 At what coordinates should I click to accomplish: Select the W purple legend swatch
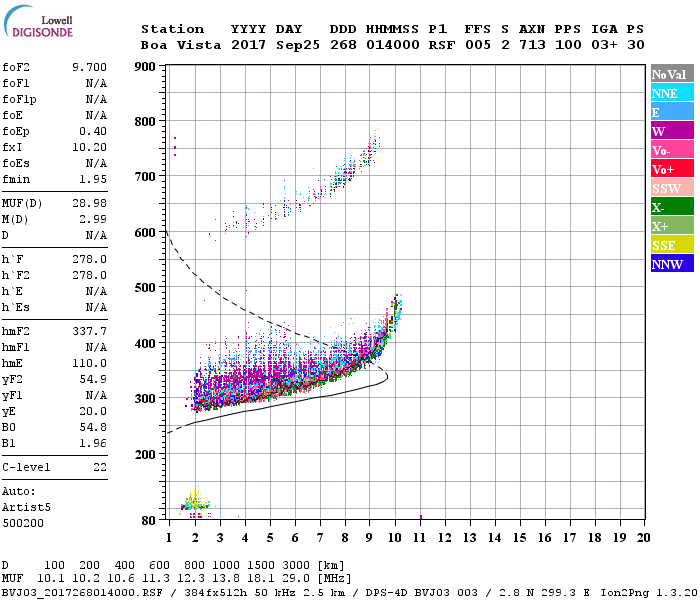(672, 131)
